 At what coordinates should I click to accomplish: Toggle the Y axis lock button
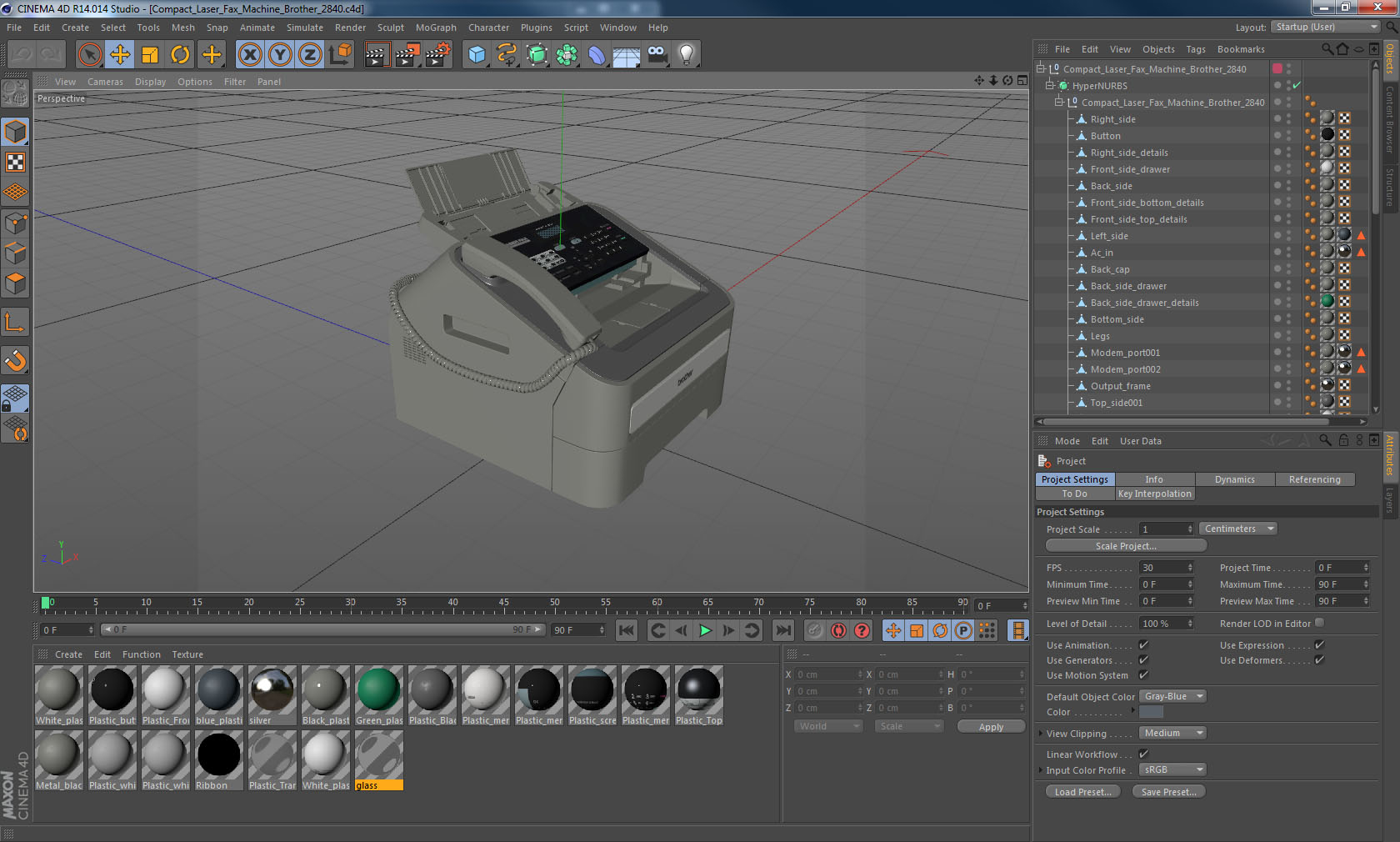coord(280,54)
